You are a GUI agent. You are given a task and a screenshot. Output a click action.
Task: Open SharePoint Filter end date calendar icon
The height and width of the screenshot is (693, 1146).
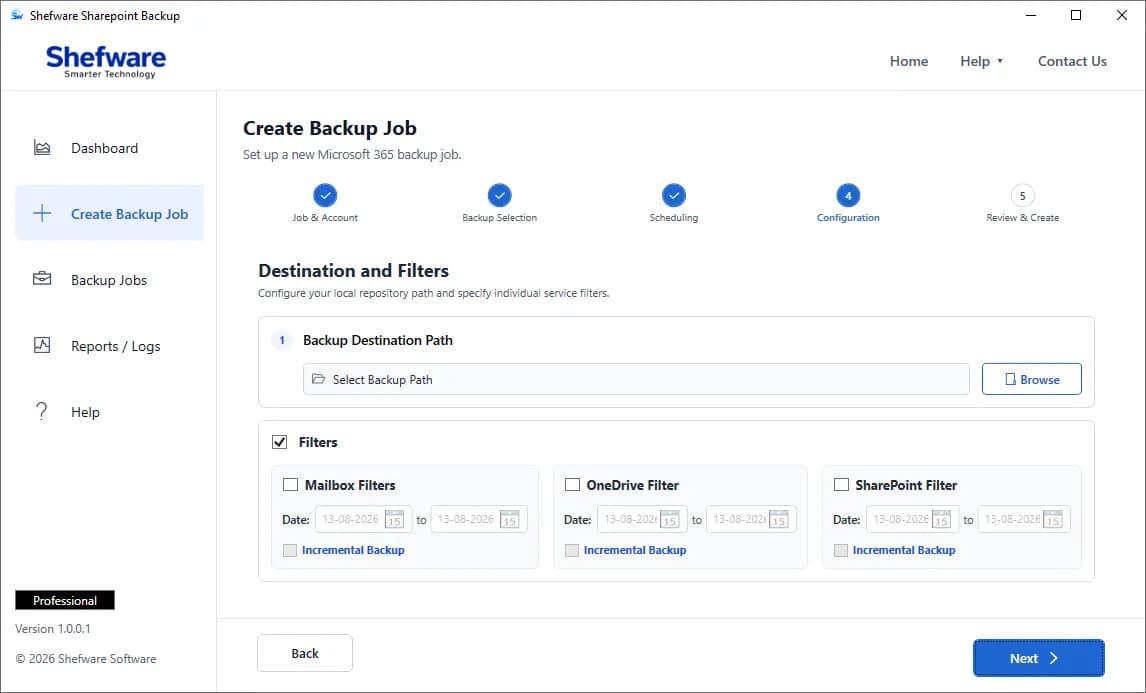pos(1052,519)
